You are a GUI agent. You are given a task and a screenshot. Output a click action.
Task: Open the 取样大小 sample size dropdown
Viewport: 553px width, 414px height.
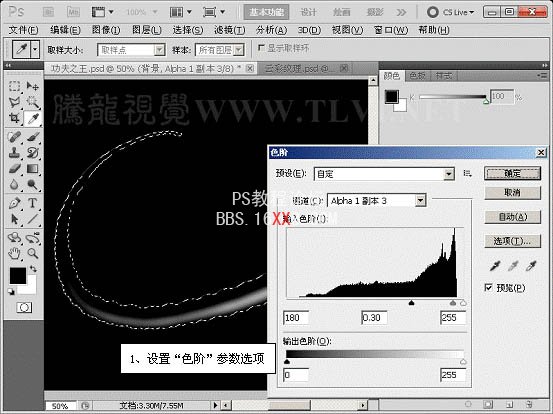[x=131, y=50]
